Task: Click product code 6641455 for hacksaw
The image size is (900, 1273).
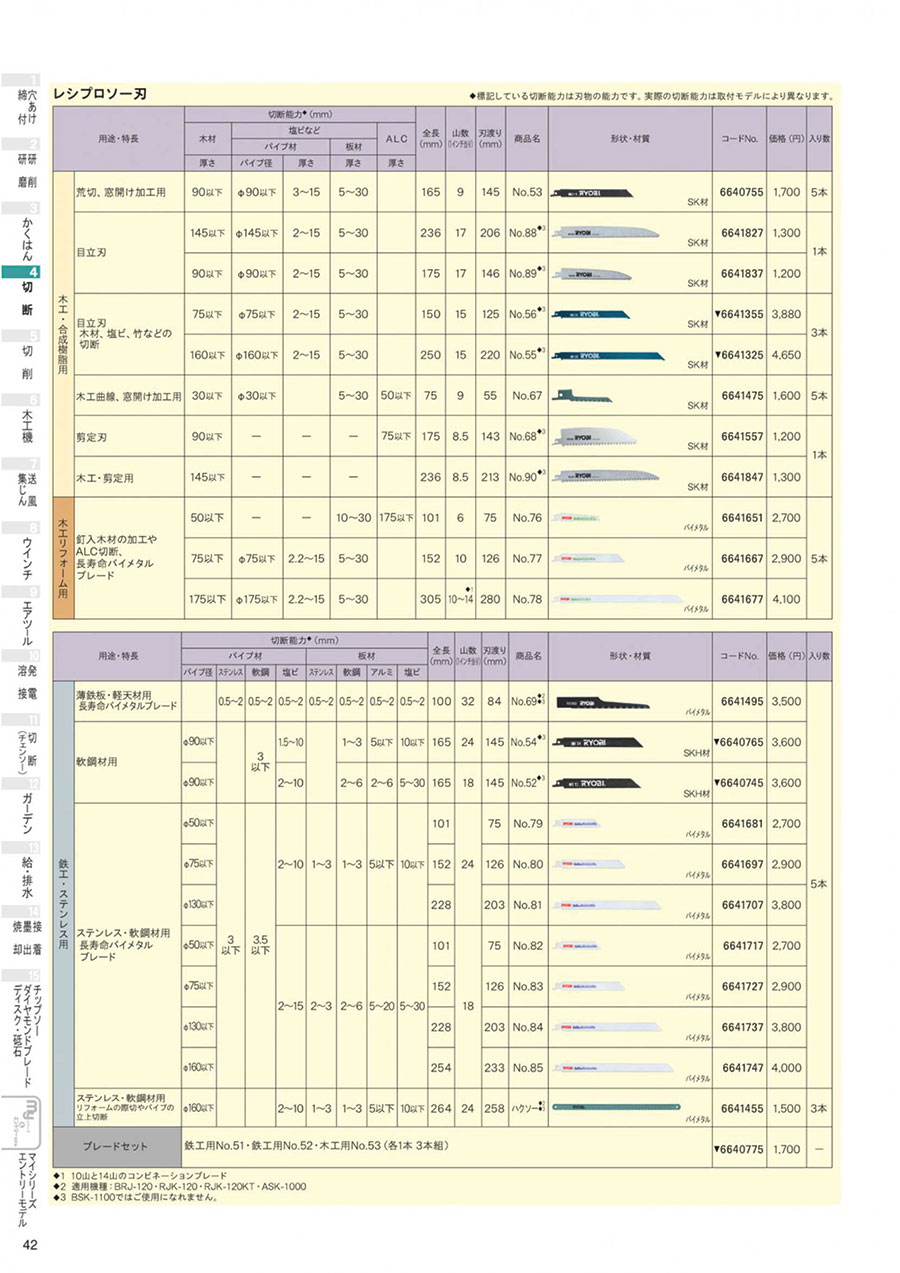Action: 741,1106
